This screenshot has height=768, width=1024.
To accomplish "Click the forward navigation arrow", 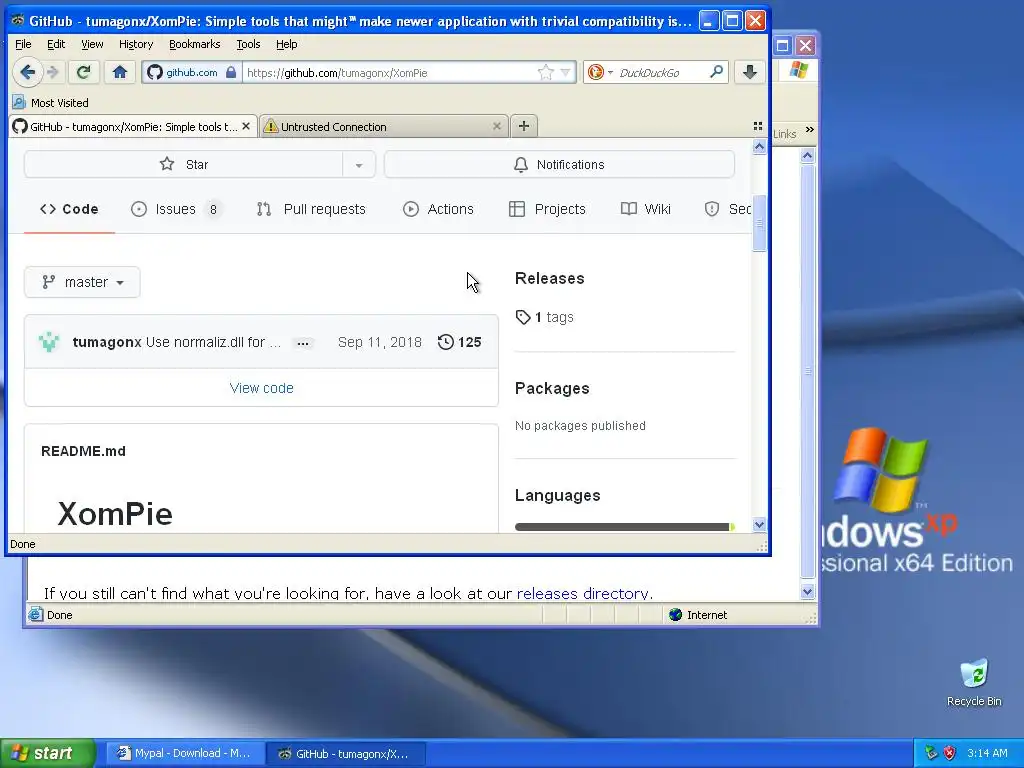I will tap(54, 72).
